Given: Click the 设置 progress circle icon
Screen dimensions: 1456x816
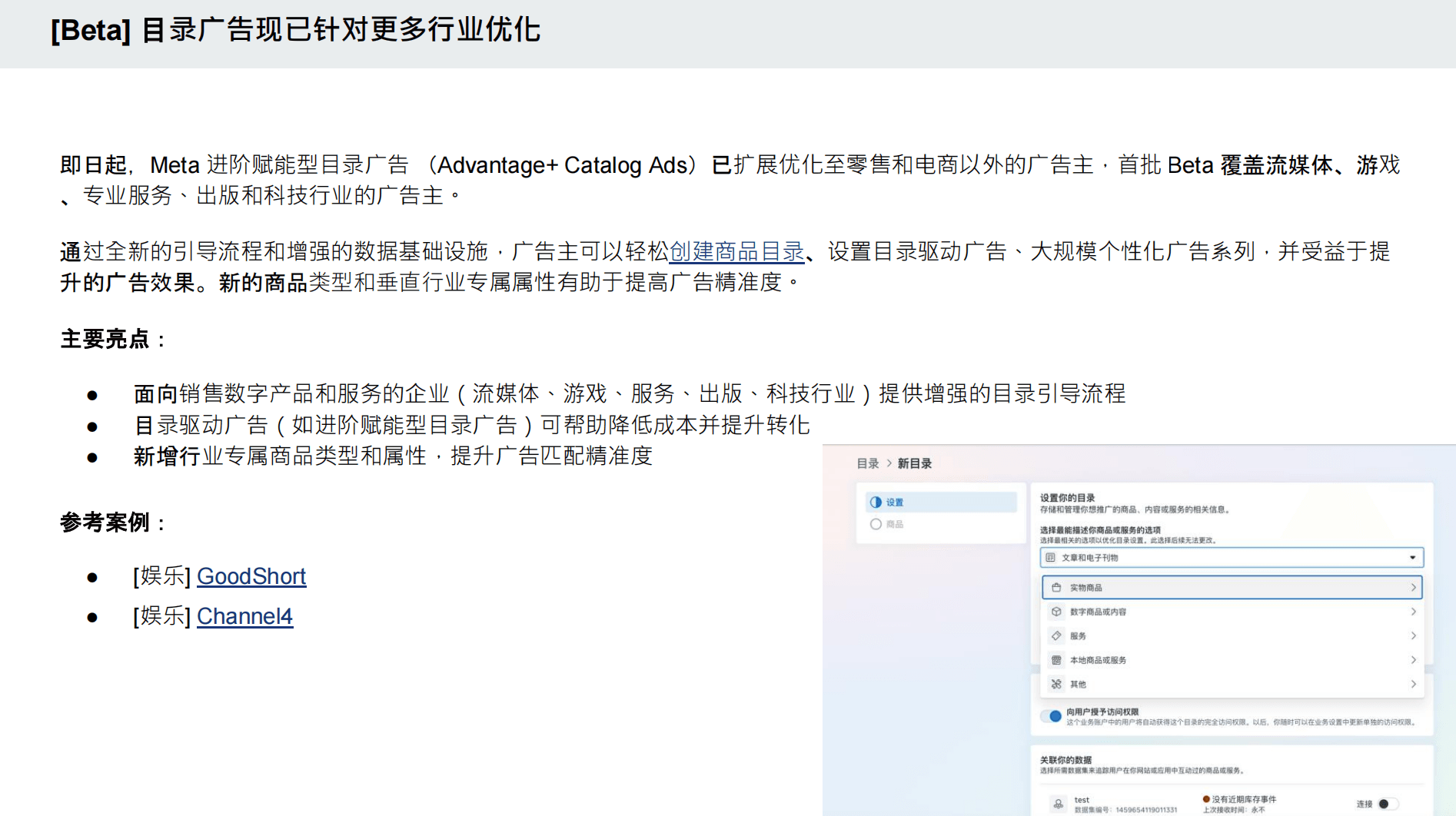Looking at the screenshot, I should tap(874, 503).
